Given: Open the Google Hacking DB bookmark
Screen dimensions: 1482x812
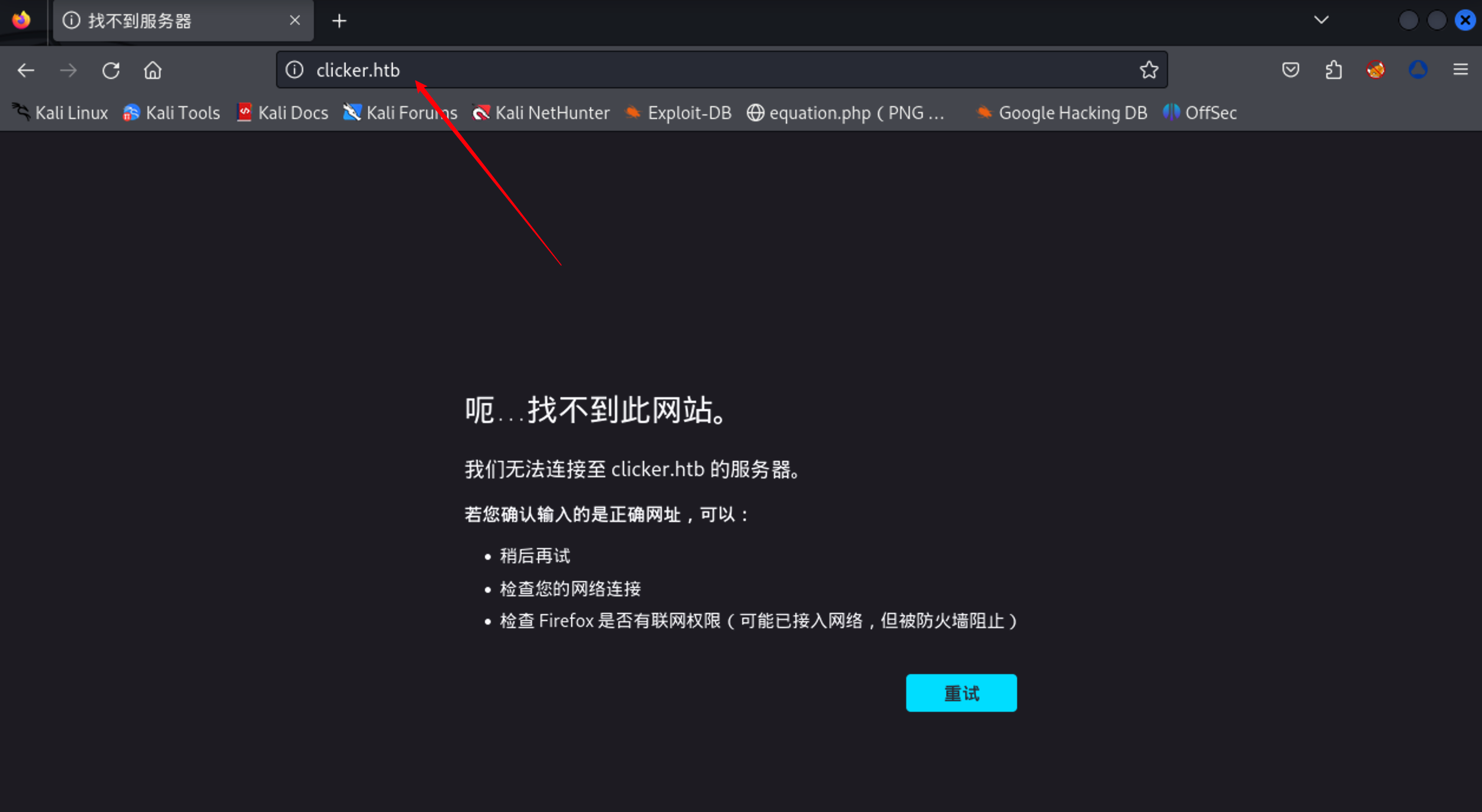Looking at the screenshot, I should 1062,113.
